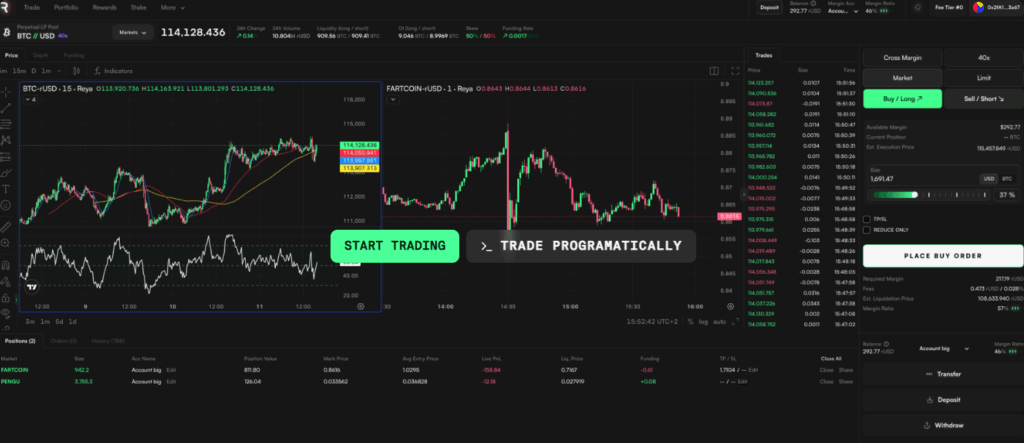Screen dimensions: 1024x443
Task: Check the Reduce Only option
Action: tap(867, 229)
